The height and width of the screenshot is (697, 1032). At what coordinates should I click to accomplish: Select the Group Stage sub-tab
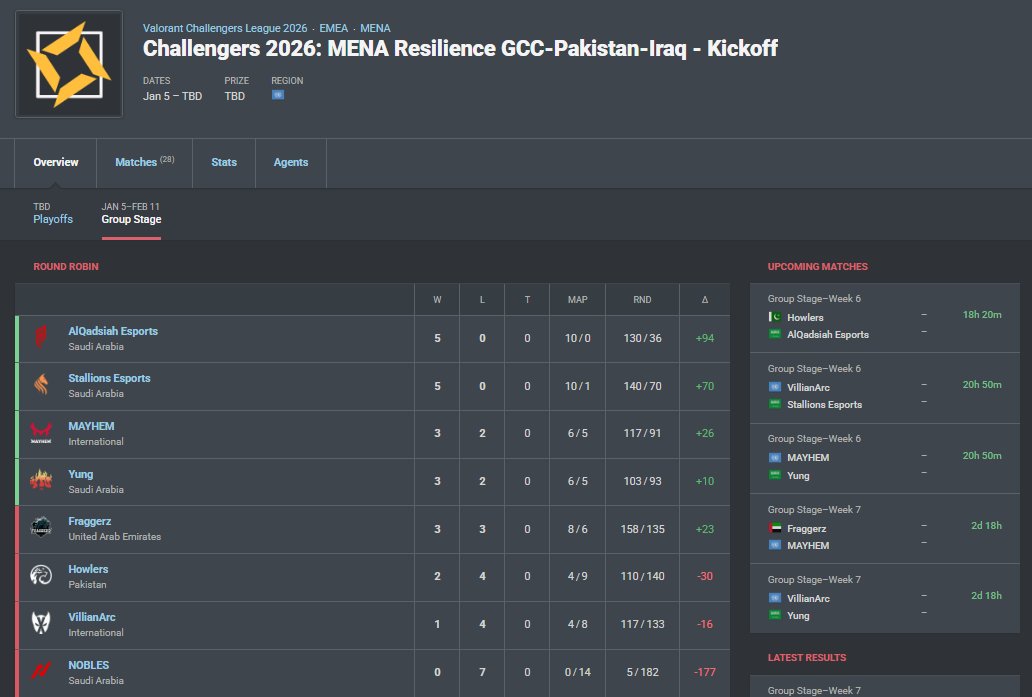click(131, 213)
